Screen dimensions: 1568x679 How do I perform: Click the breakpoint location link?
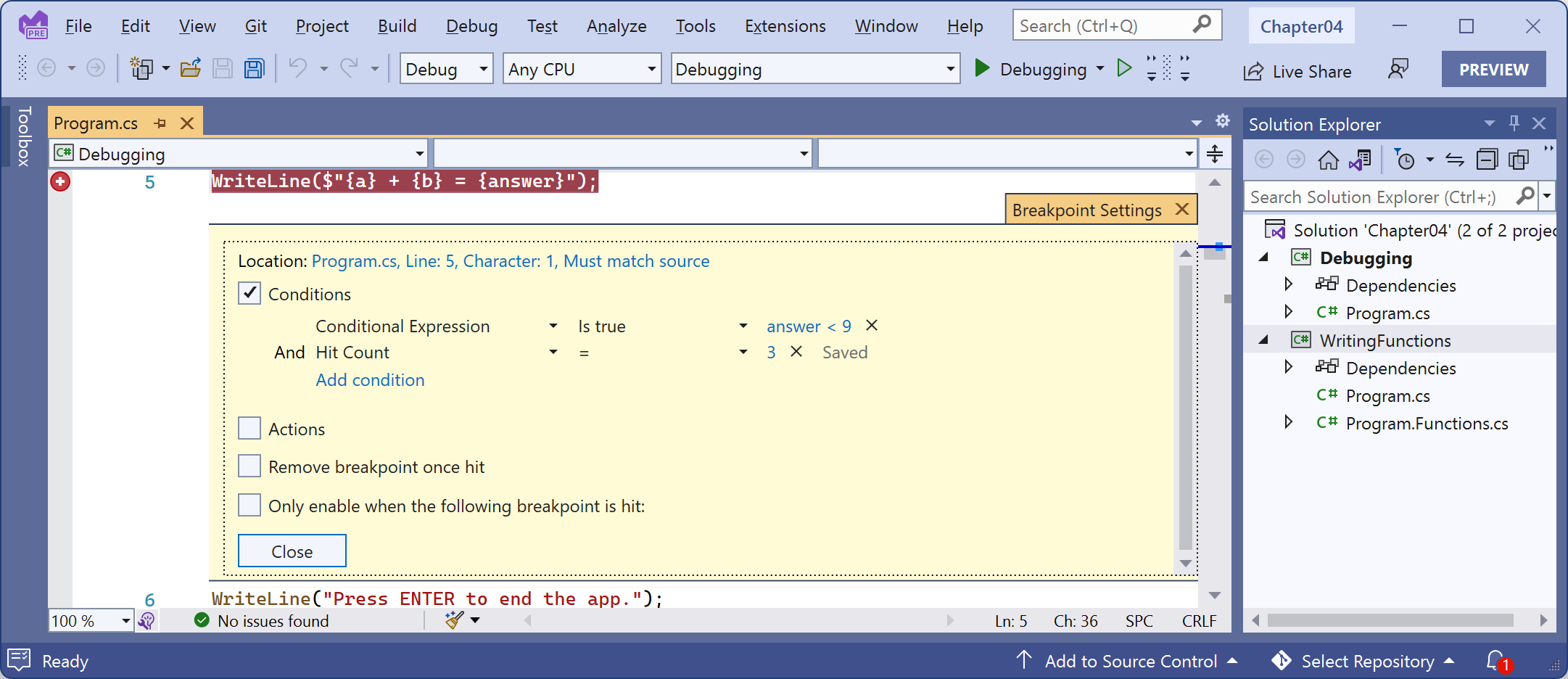coord(510,261)
